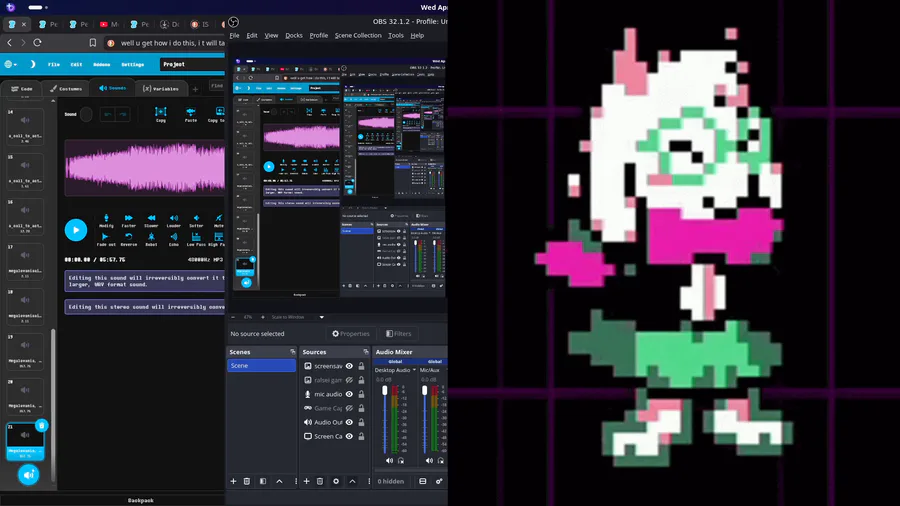Click the Louder effect icon
900x506 pixels.
click(173, 218)
